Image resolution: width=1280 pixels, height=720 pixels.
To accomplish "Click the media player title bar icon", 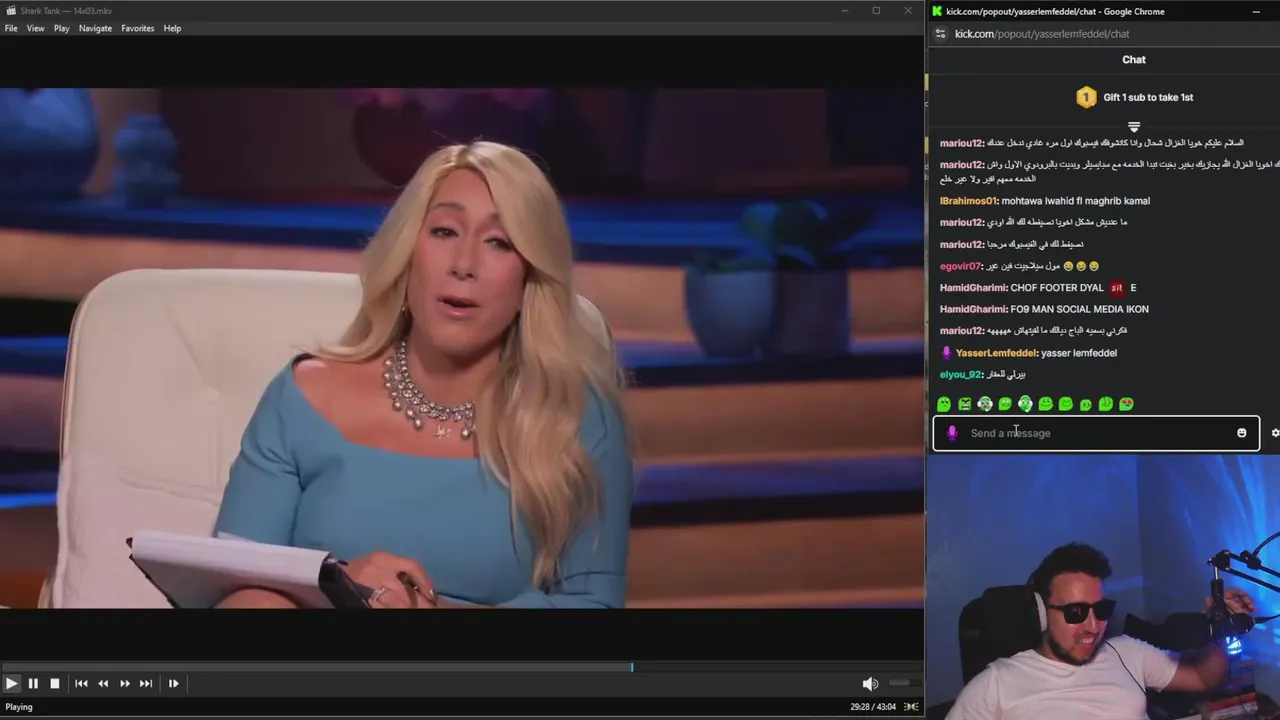I will click(10, 11).
